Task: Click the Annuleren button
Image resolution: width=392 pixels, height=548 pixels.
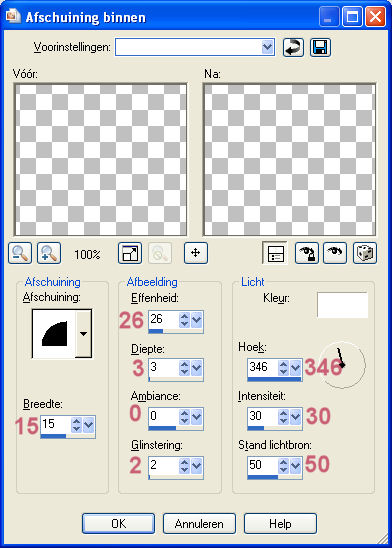Action: pyautogui.click(x=199, y=524)
